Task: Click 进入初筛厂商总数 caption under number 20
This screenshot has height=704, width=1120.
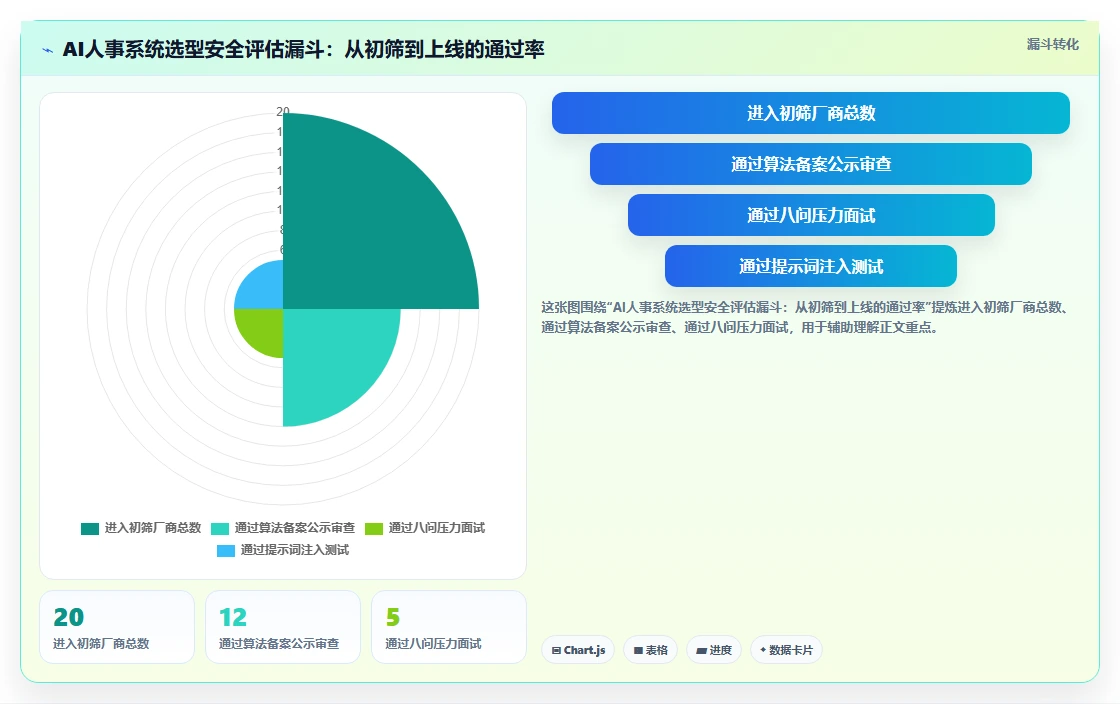Action: pos(101,643)
